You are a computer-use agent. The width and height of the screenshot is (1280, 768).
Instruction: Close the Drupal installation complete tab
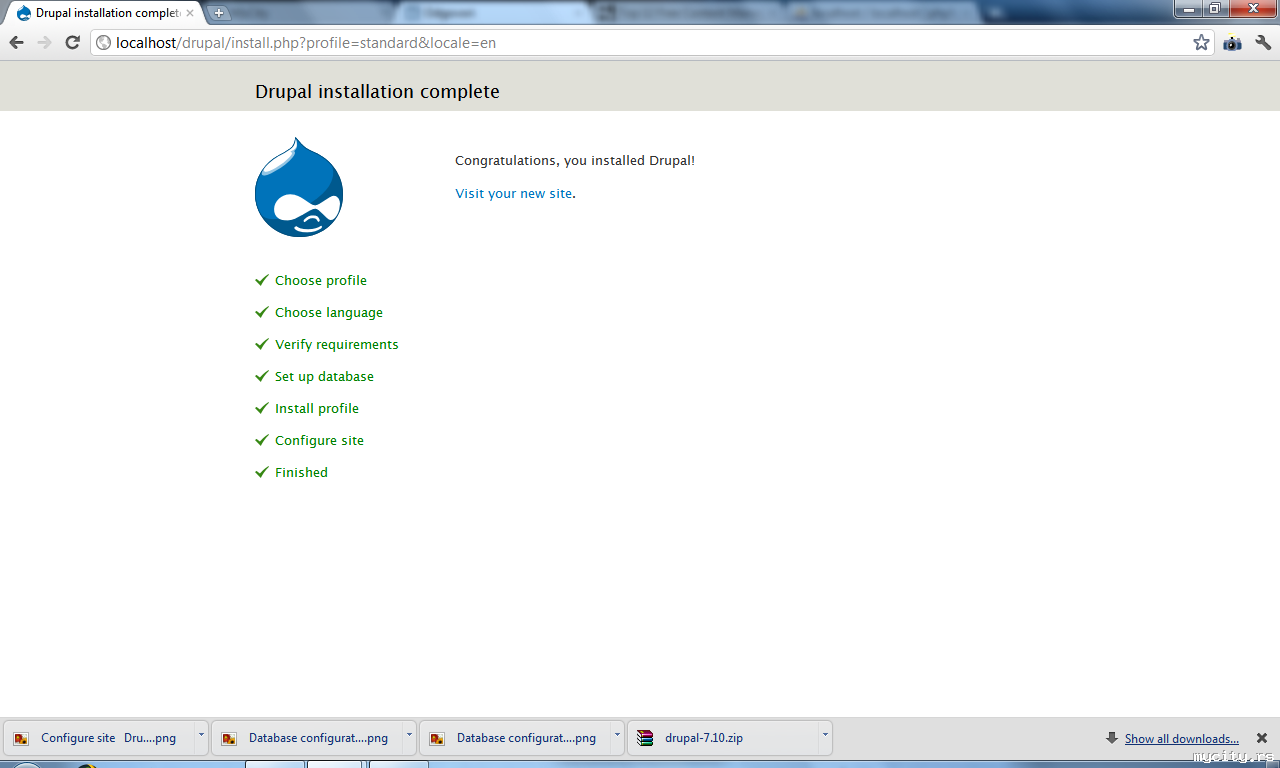pyautogui.click(x=190, y=13)
